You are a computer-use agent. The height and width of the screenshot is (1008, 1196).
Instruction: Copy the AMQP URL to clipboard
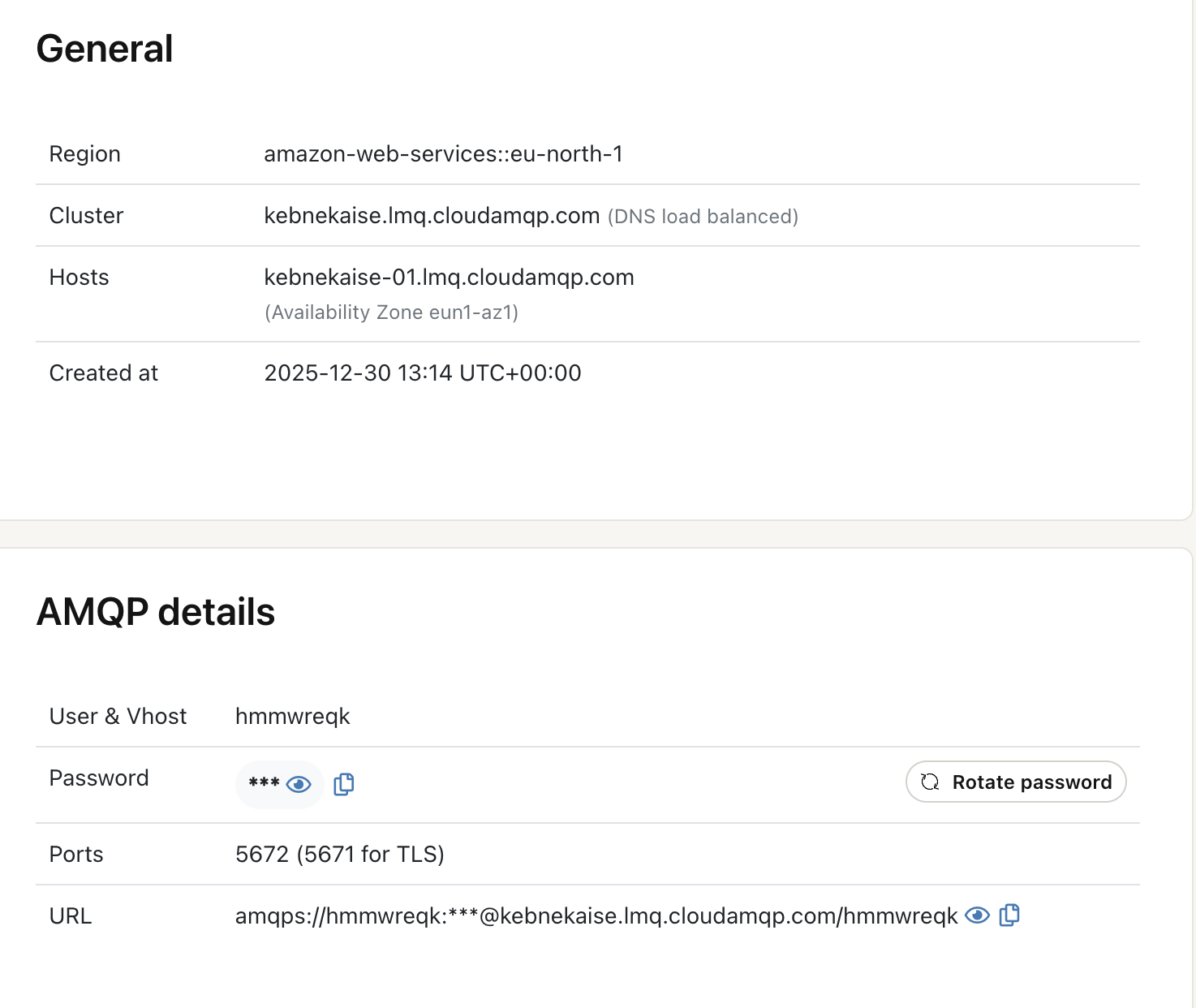[1009, 915]
